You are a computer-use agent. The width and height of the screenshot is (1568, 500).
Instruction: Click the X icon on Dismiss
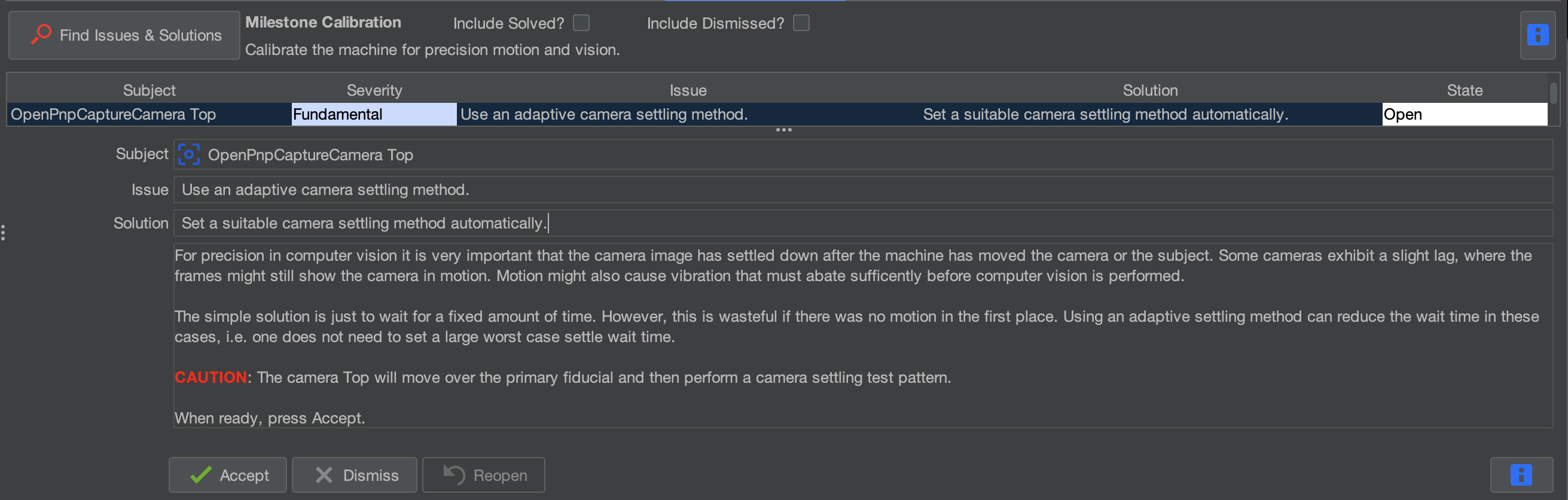click(x=324, y=475)
